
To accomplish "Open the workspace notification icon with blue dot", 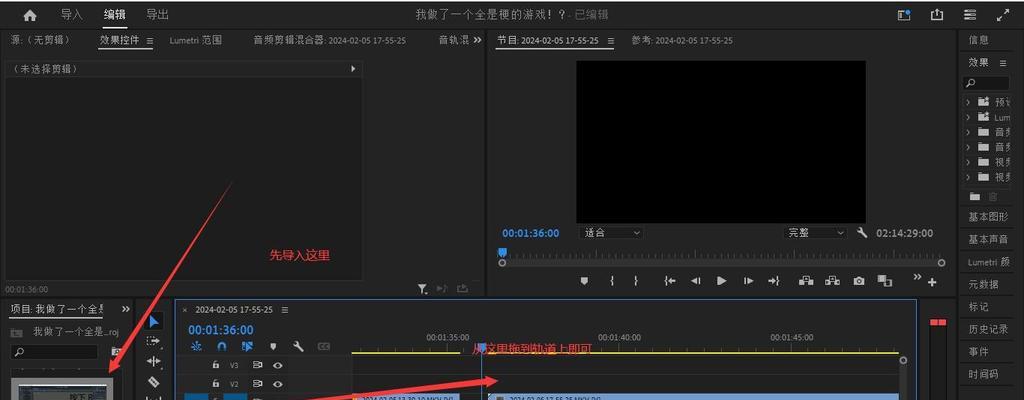I will (904, 15).
